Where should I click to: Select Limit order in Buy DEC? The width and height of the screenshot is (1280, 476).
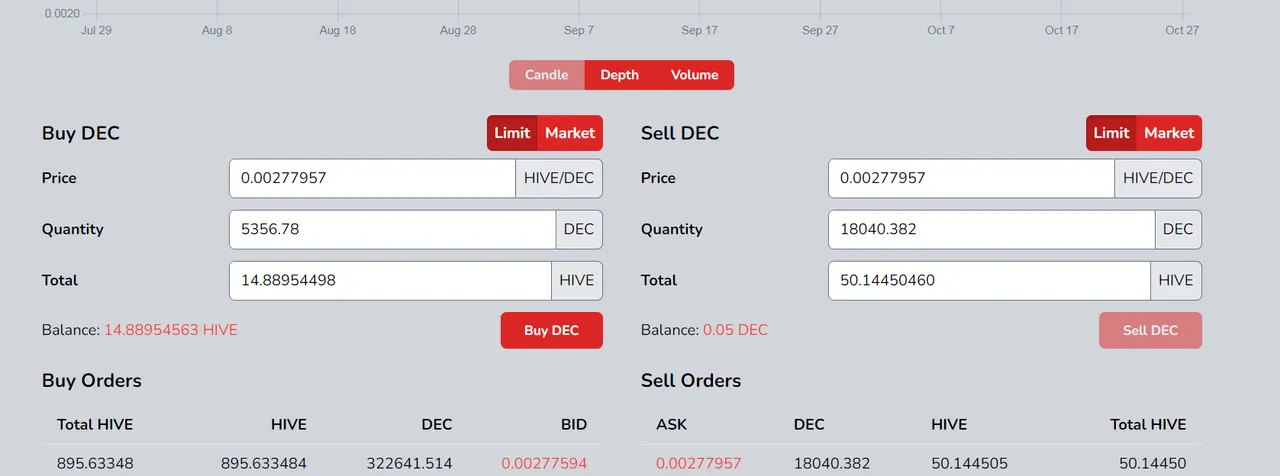pyautogui.click(x=512, y=133)
